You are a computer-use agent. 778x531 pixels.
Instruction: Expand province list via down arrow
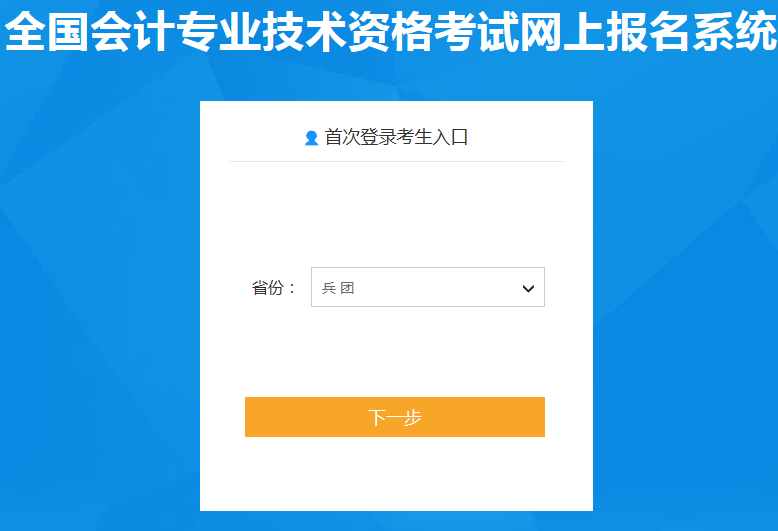click(x=528, y=288)
